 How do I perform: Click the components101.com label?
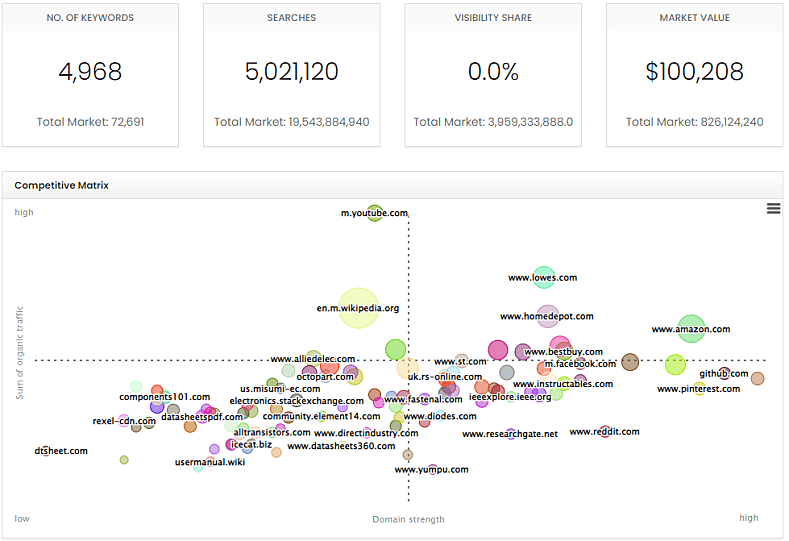[165, 397]
